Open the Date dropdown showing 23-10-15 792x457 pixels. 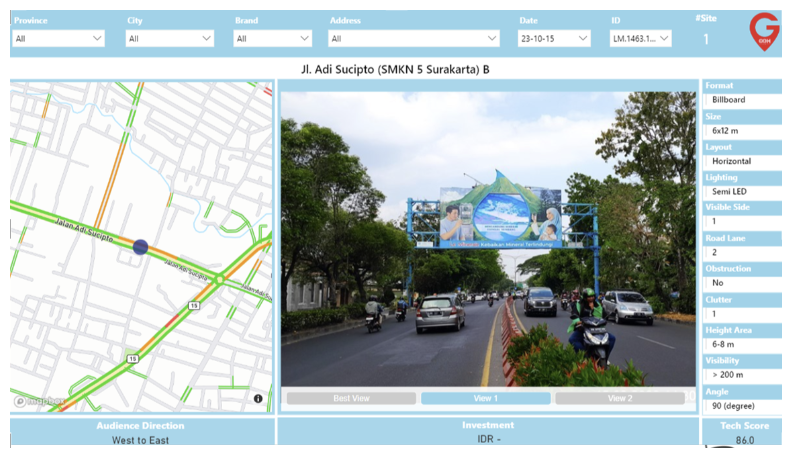554,39
